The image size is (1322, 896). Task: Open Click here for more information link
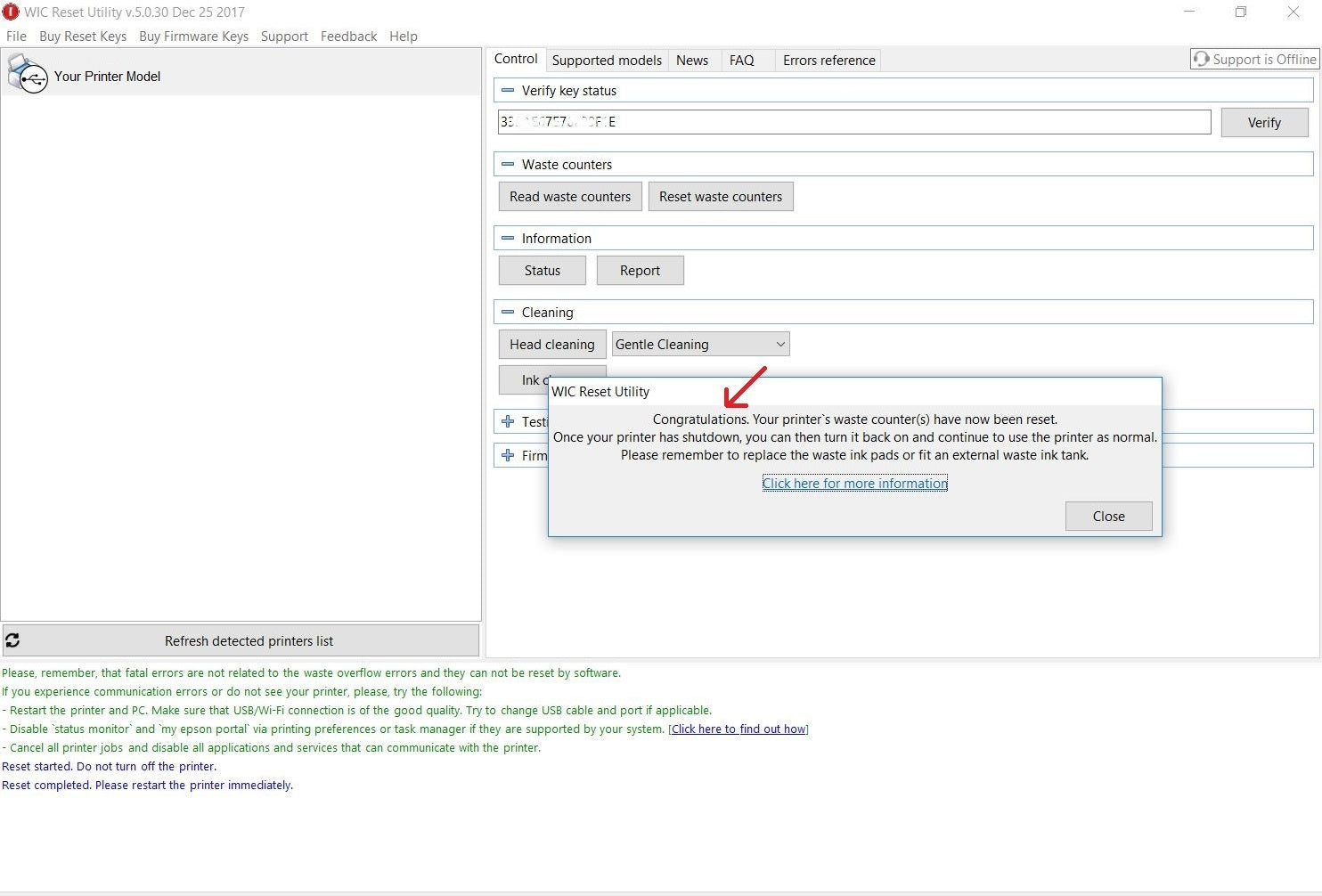[854, 483]
